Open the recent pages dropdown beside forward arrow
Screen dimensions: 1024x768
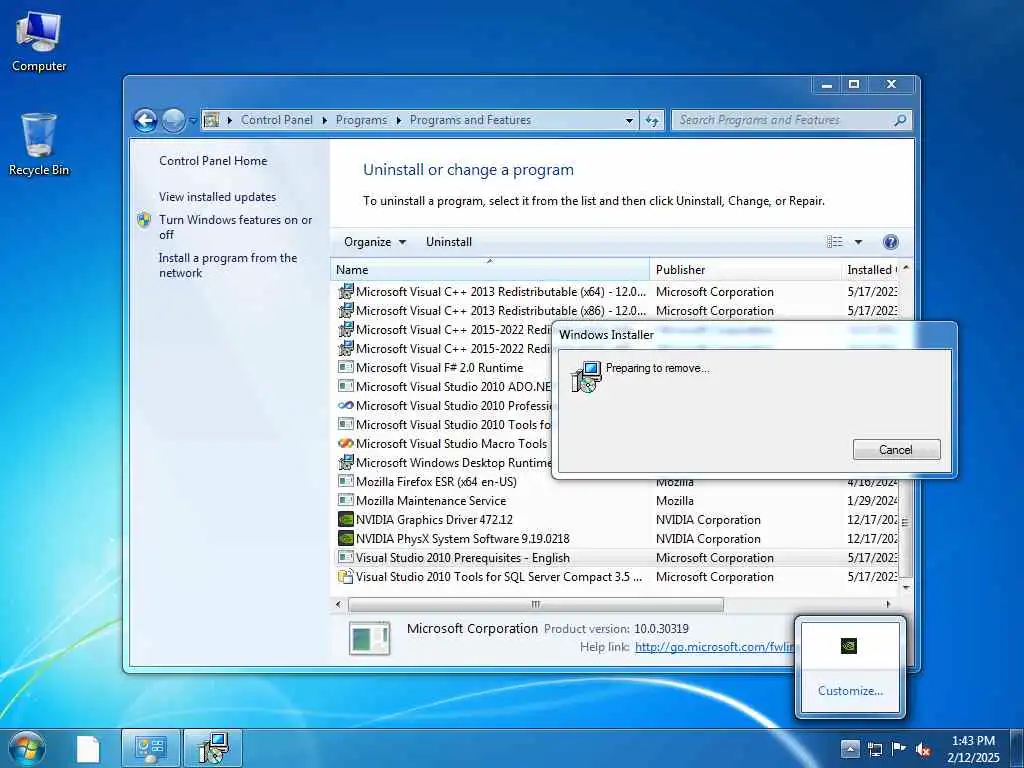click(x=193, y=121)
